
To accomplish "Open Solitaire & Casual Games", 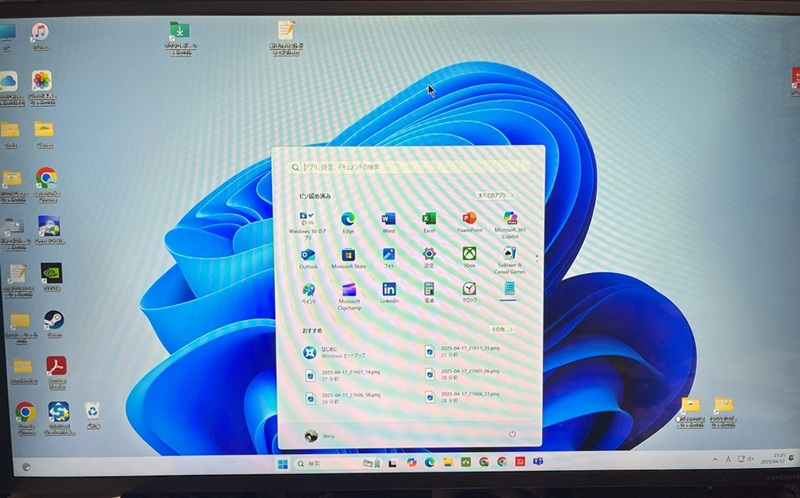I will [509, 255].
